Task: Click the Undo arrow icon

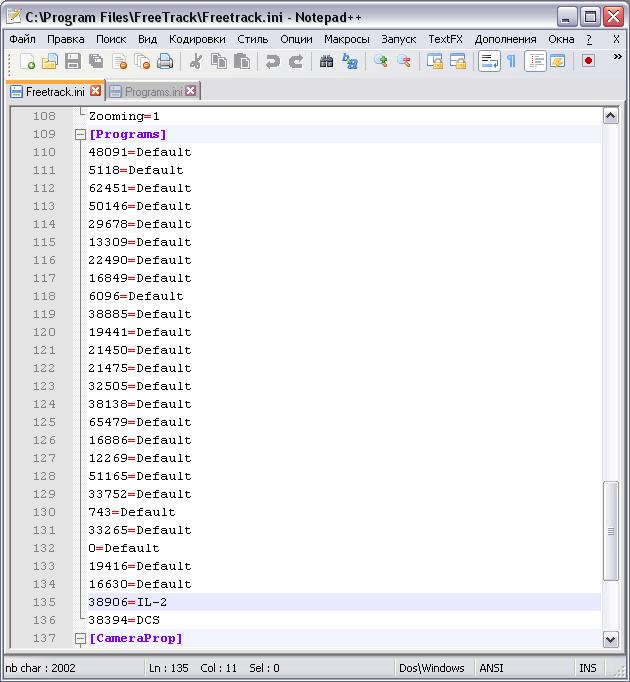Action: tap(272, 61)
